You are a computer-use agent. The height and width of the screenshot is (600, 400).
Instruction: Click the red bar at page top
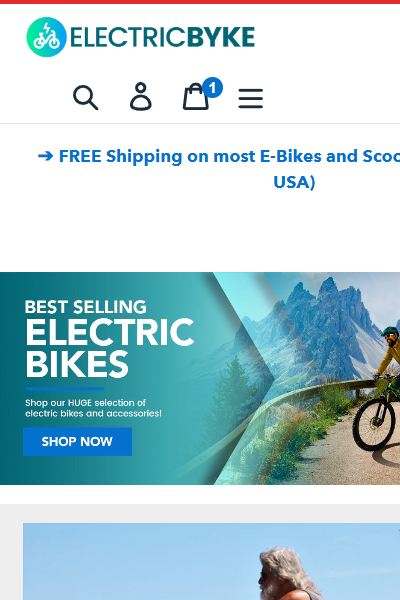coord(200,2)
